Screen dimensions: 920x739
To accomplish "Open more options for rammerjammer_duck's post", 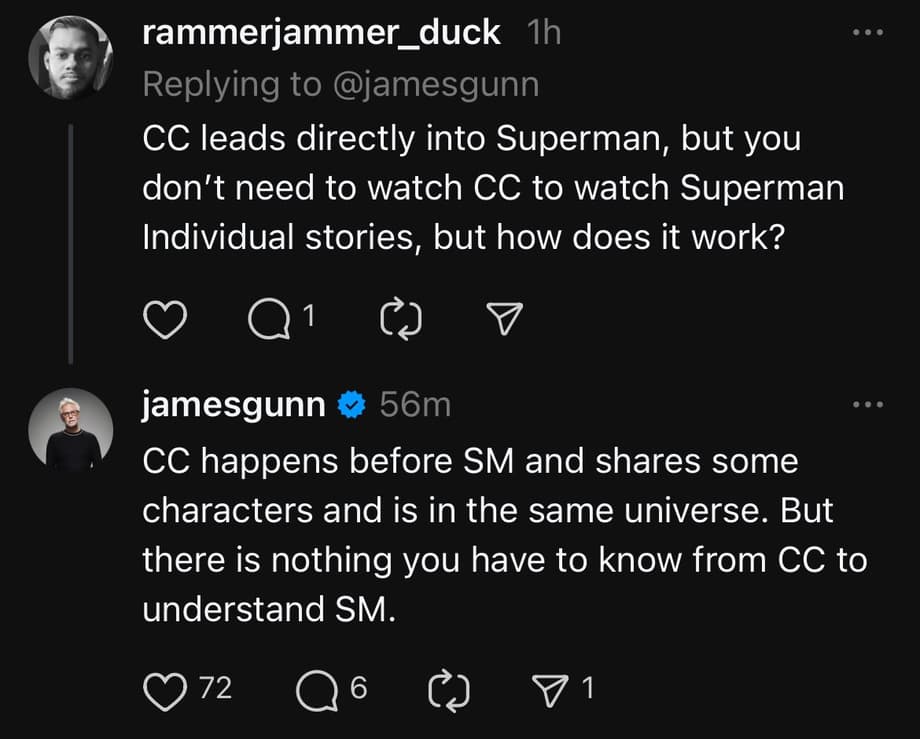I will coord(868,33).
